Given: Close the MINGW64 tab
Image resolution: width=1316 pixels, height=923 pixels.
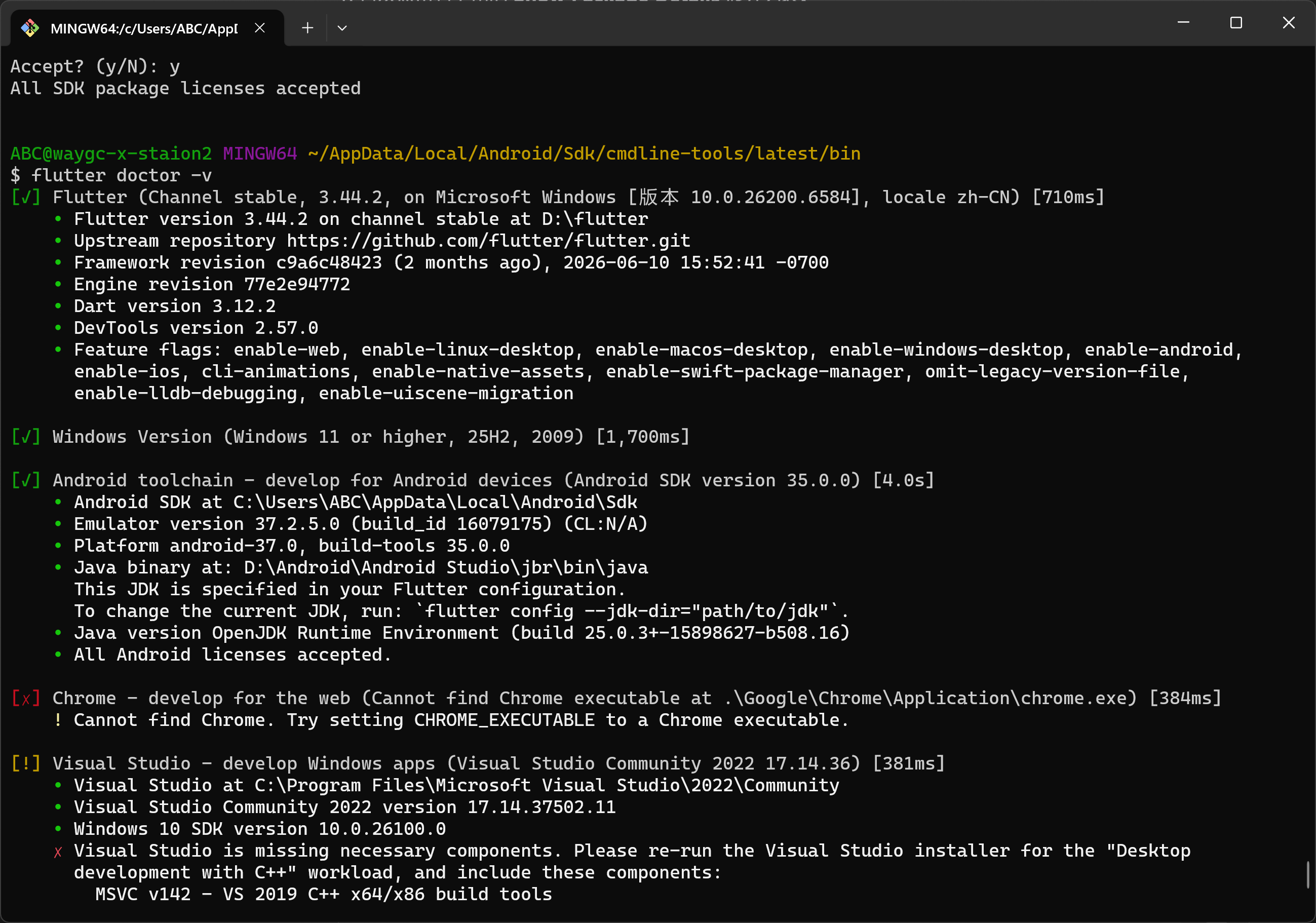Looking at the screenshot, I should tap(260, 27).
